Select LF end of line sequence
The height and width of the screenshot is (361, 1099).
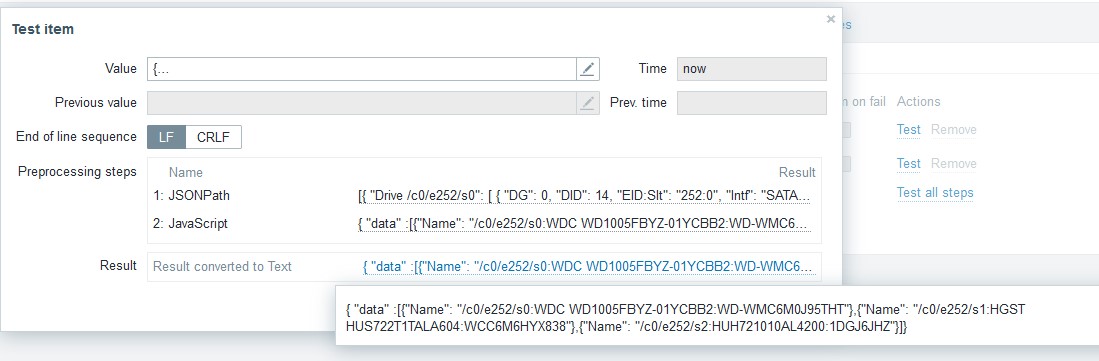[x=166, y=137]
